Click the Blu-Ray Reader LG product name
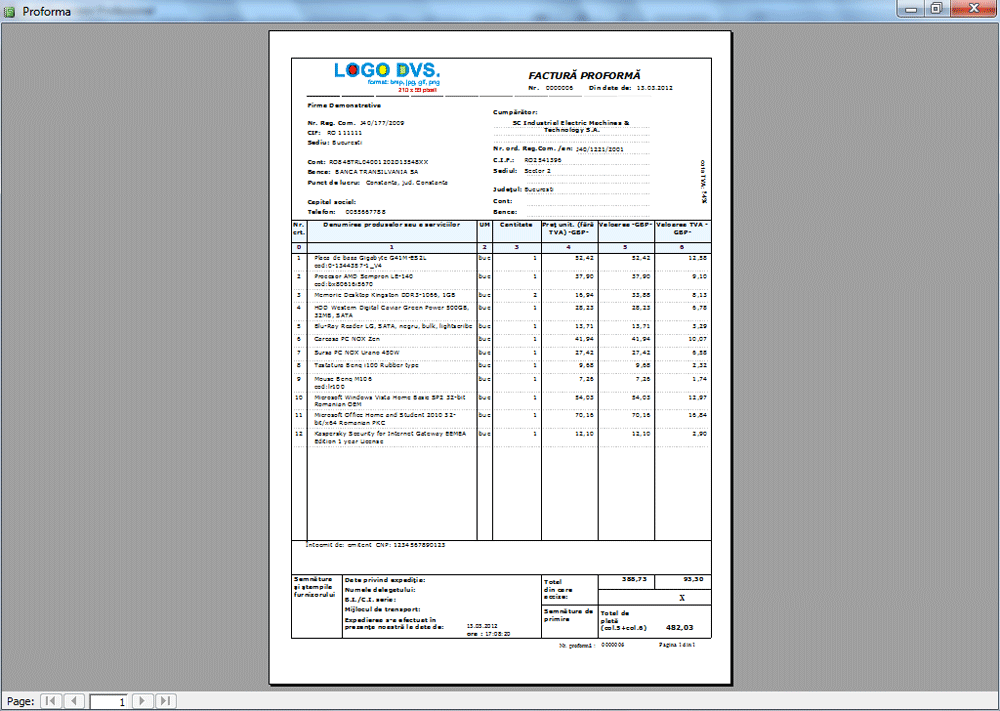This screenshot has height=711, width=1000. (393, 326)
